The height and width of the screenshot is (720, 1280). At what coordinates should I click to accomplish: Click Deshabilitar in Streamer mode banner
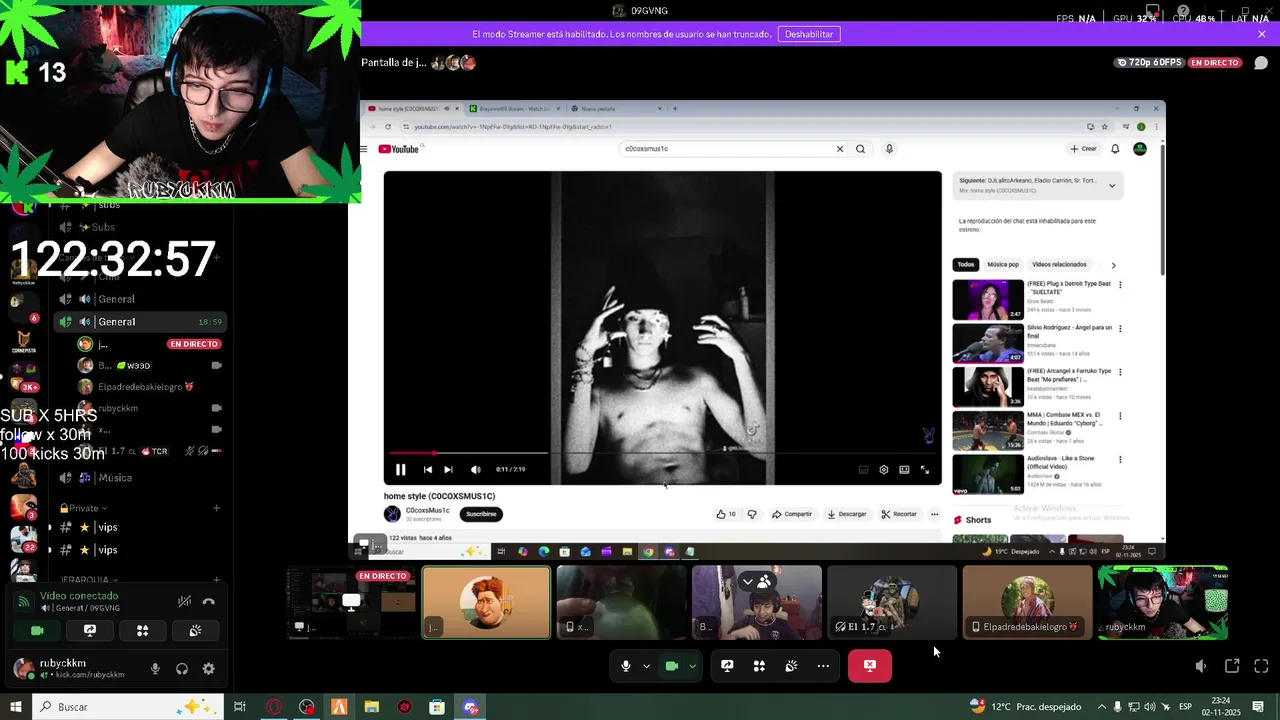tap(809, 34)
